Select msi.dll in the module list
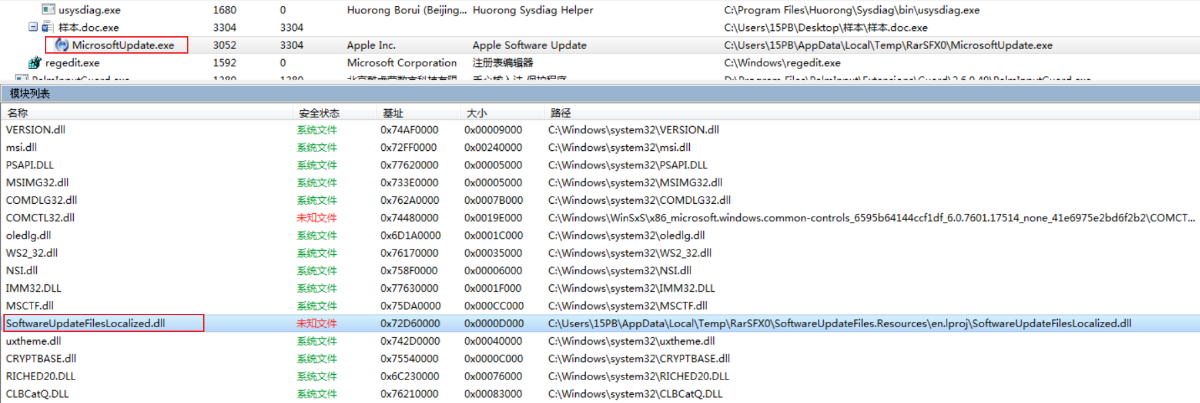 coord(21,147)
